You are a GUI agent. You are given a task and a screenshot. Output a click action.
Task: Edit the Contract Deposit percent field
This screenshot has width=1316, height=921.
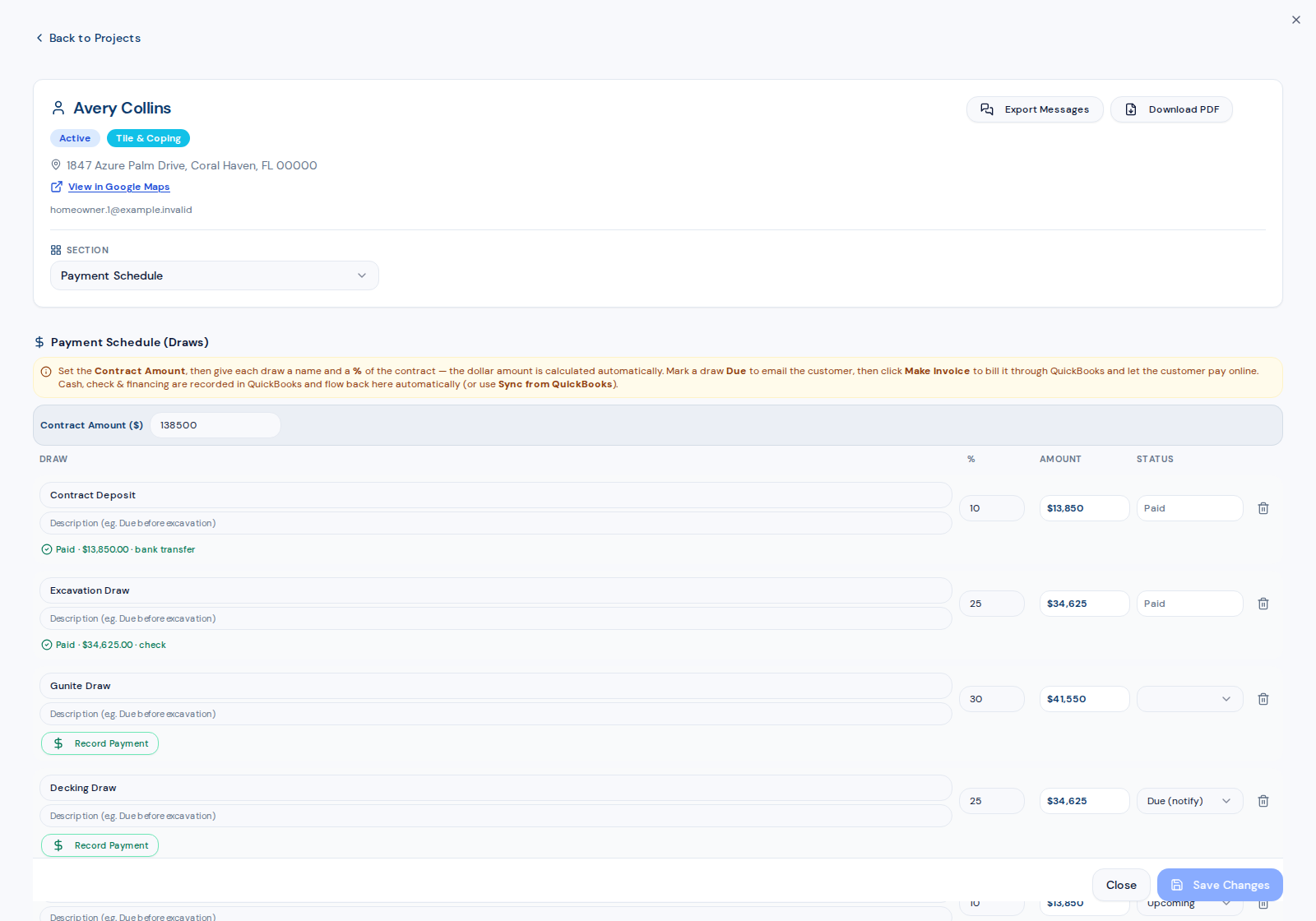pos(992,508)
